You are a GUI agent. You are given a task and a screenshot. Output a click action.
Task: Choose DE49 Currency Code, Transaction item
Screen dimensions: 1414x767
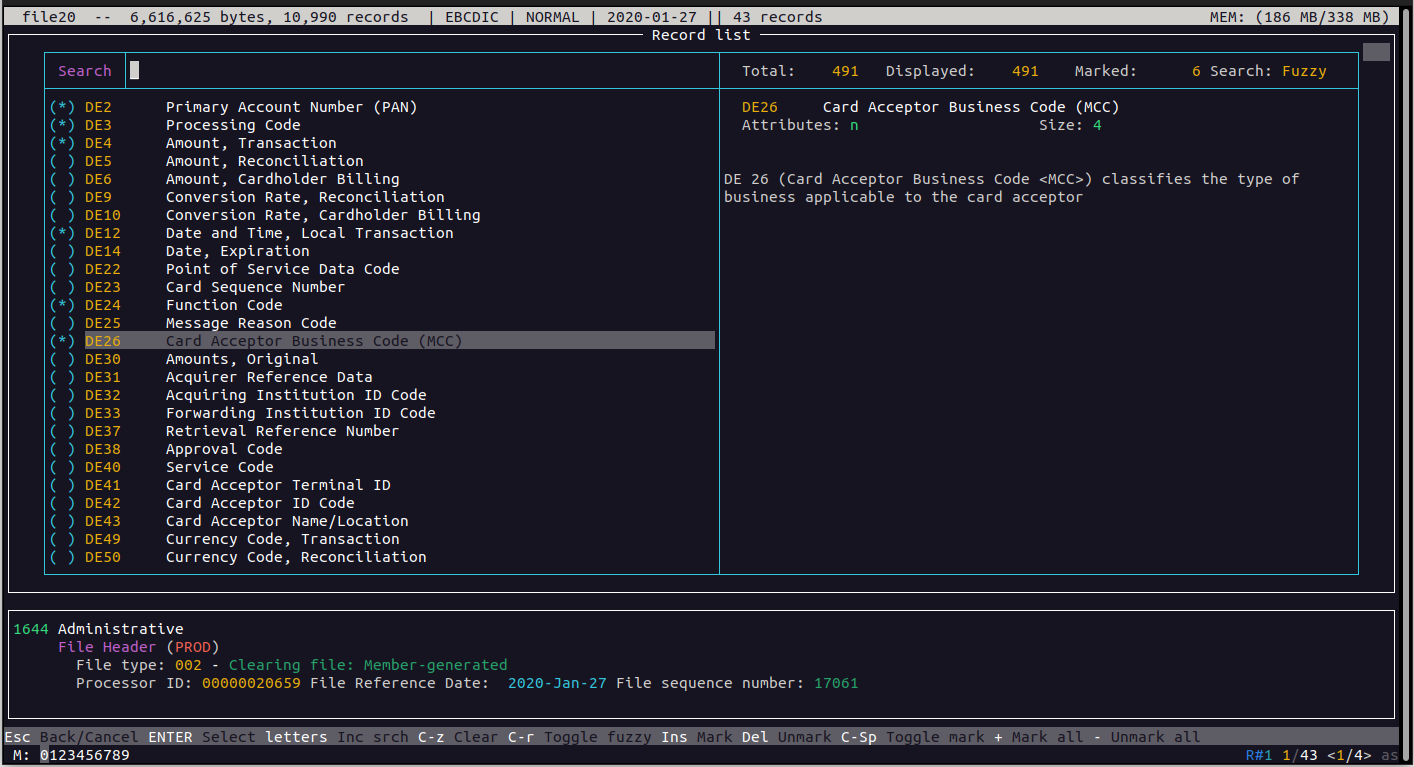click(x=282, y=539)
